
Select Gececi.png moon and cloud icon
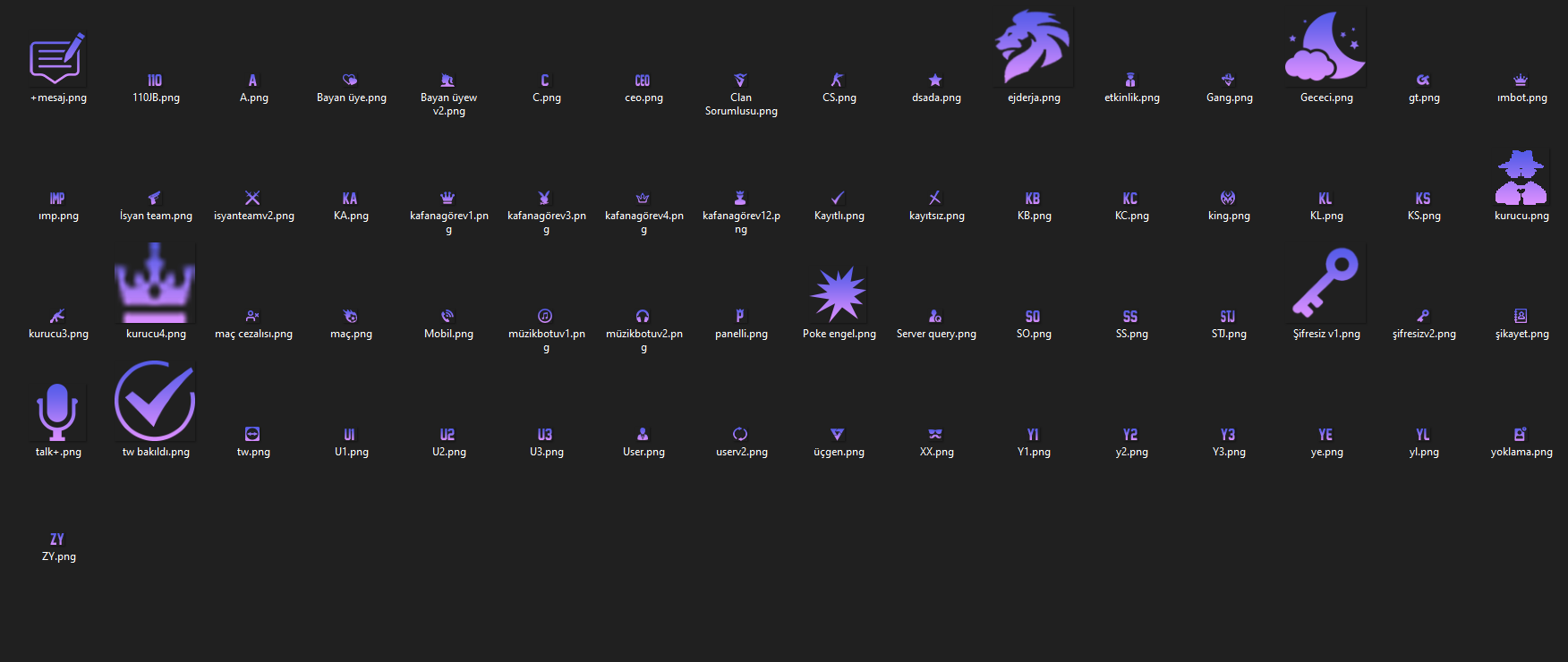[1325, 47]
